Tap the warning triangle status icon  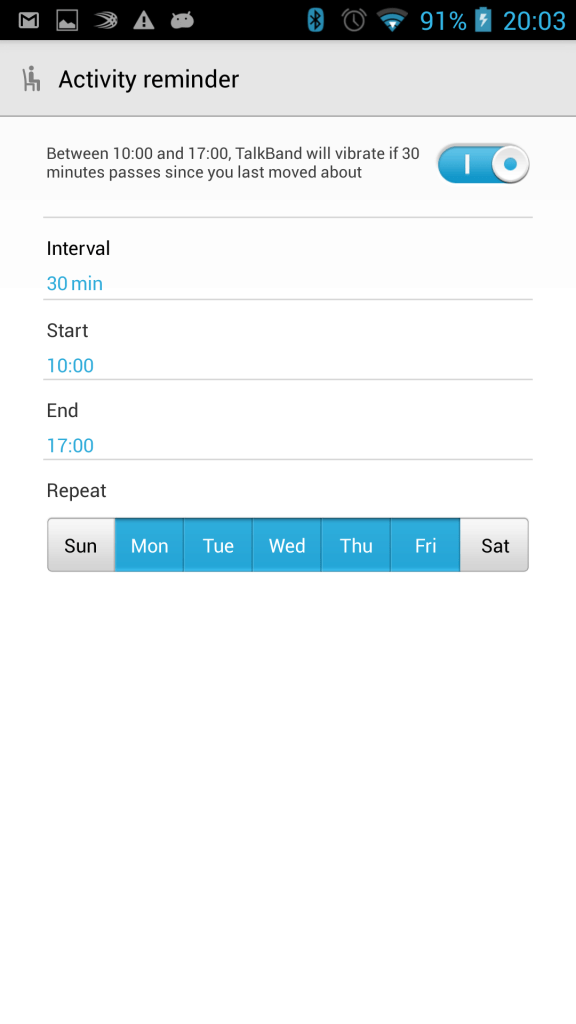[144, 20]
